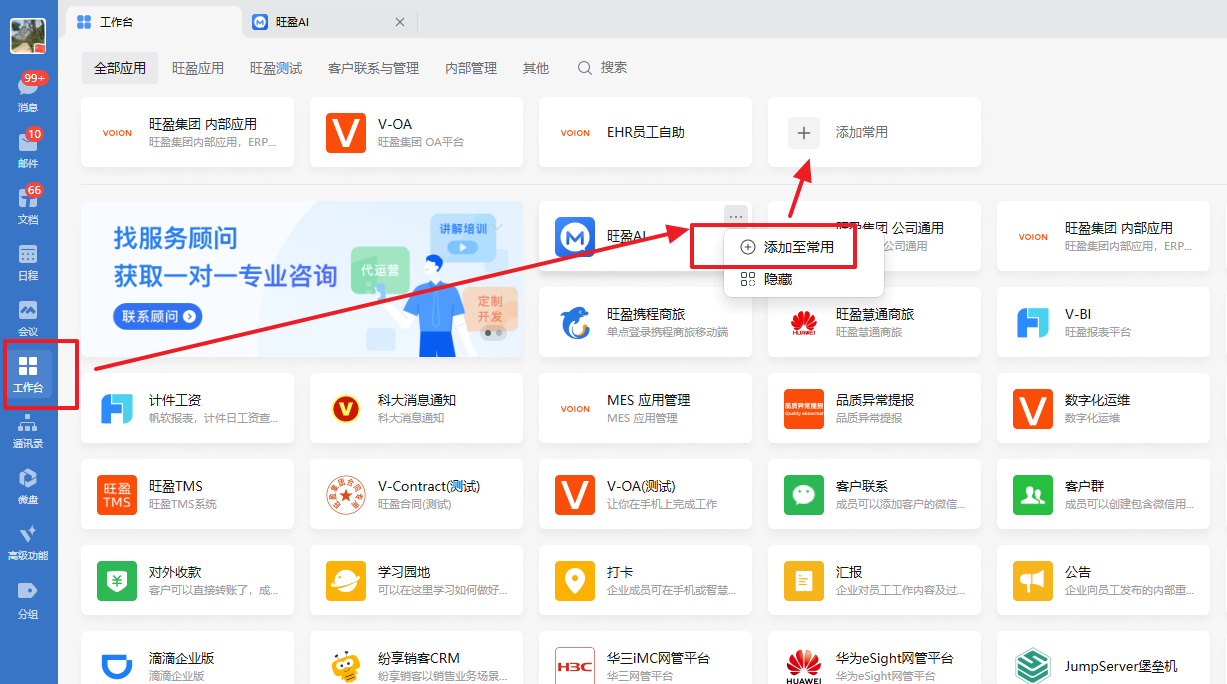The width and height of the screenshot is (1227, 684).
Task: Open JumpServer堡垒机 app
Action: click(1104, 660)
